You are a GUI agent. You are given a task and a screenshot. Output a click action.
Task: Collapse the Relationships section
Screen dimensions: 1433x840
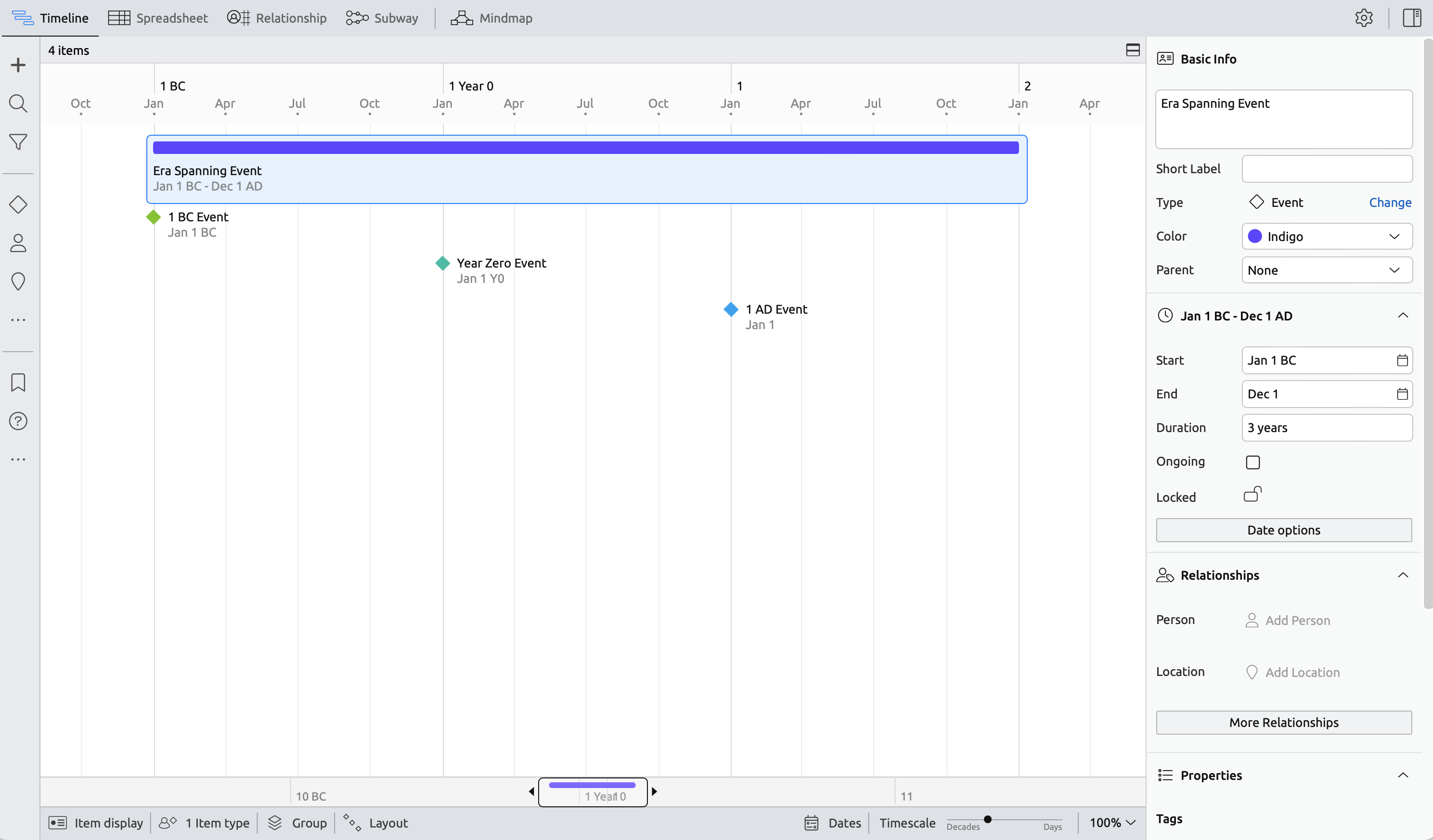pos(1403,575)
